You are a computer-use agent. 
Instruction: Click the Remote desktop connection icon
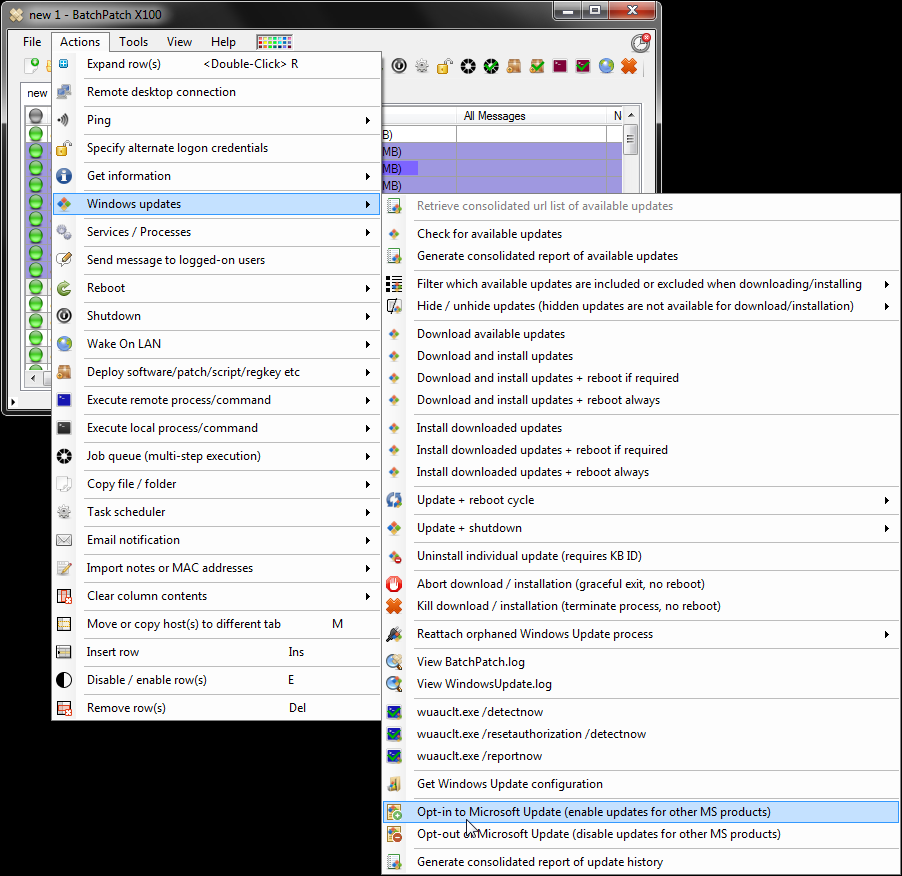pos(64,92)
